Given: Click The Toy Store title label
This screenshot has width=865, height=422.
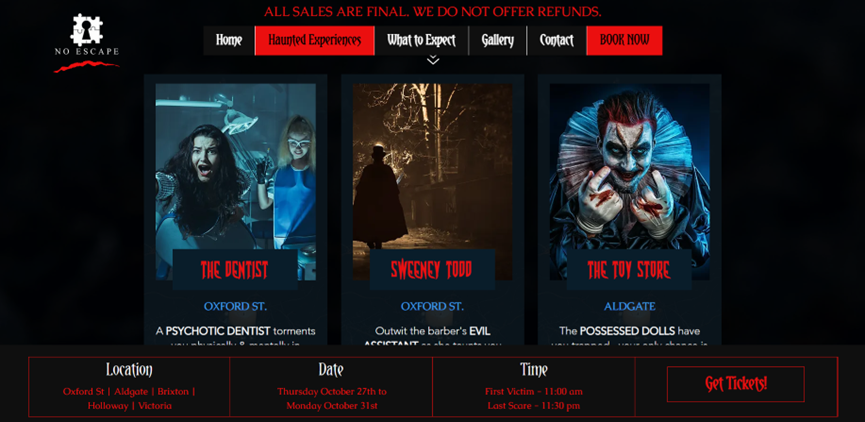Looking at the screenshot, I should point(629,270).
